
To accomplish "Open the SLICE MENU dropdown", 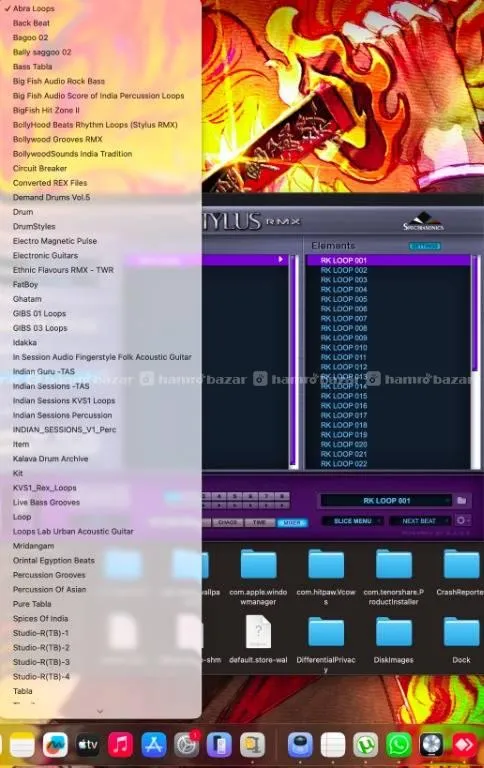I will [353, 521].
